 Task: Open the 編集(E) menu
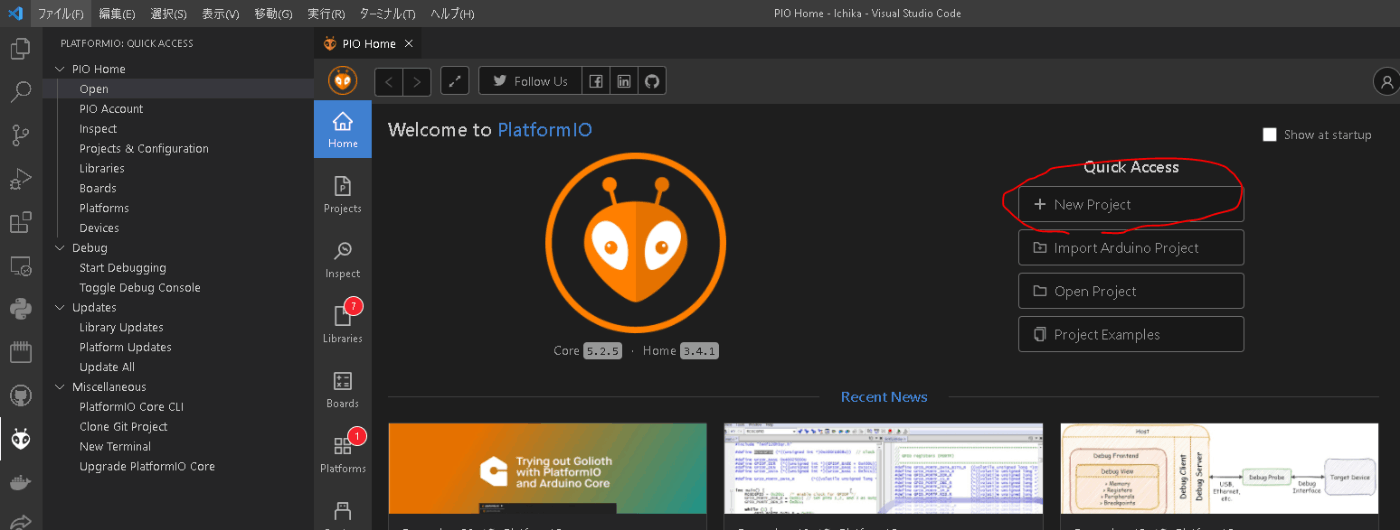point(117,14)
